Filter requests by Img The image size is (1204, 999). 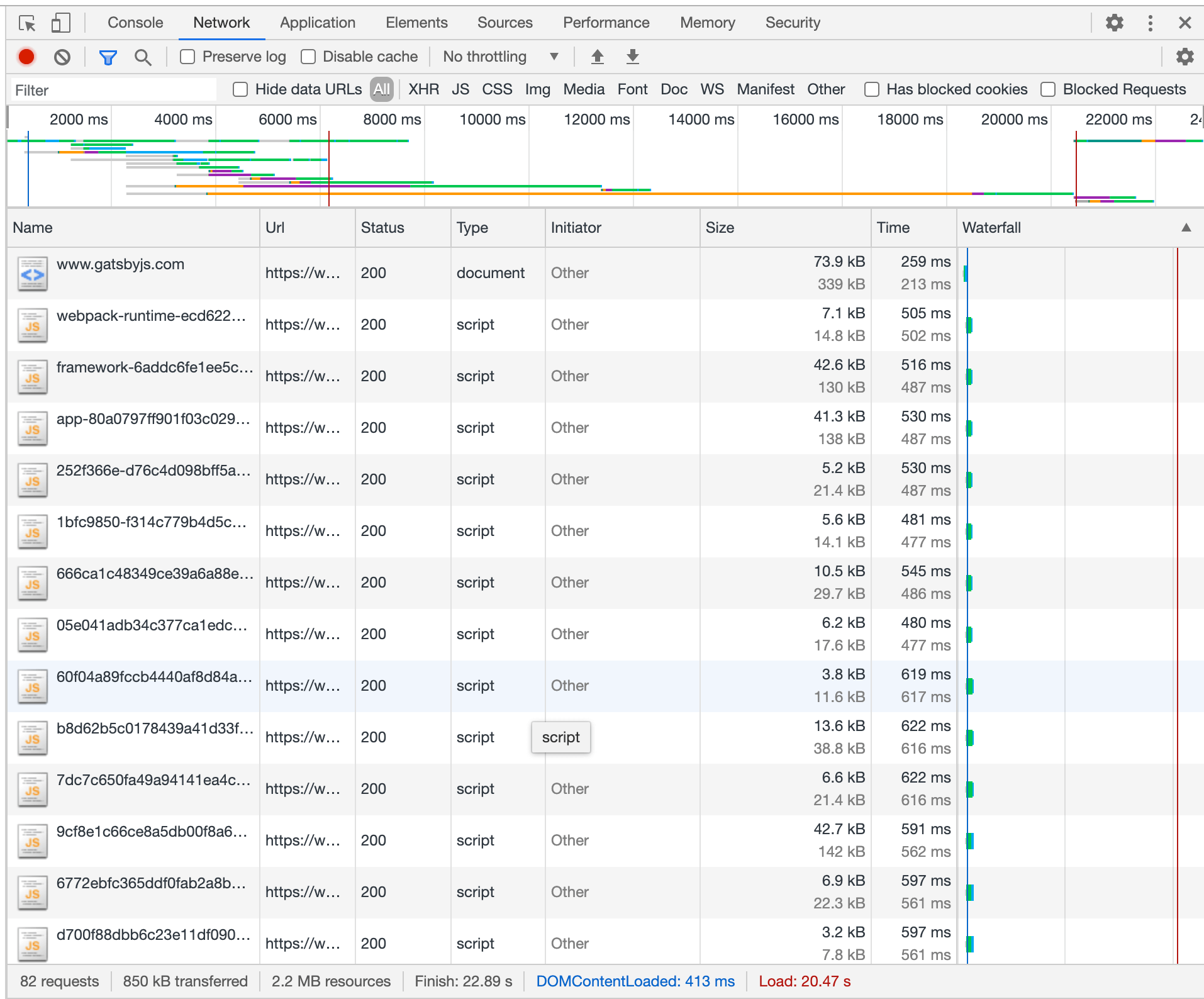point(538,89)
